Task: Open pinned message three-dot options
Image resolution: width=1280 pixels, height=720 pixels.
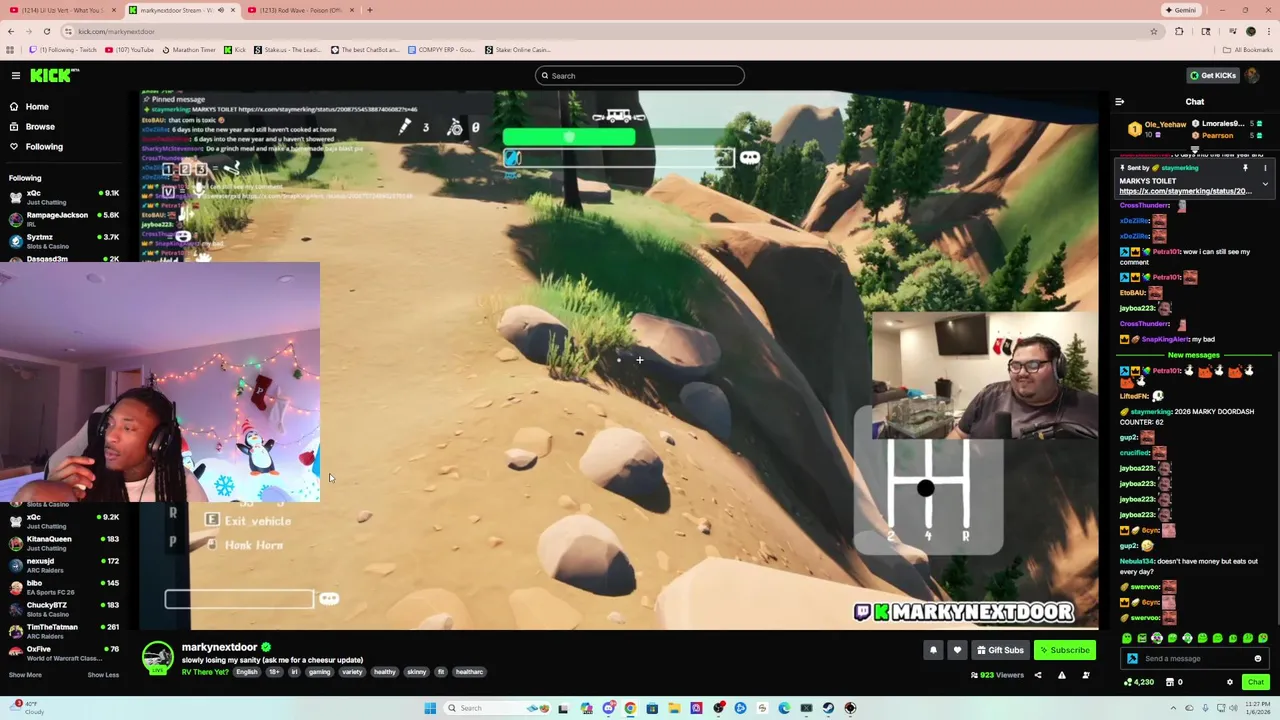Action: [1265, 168]
